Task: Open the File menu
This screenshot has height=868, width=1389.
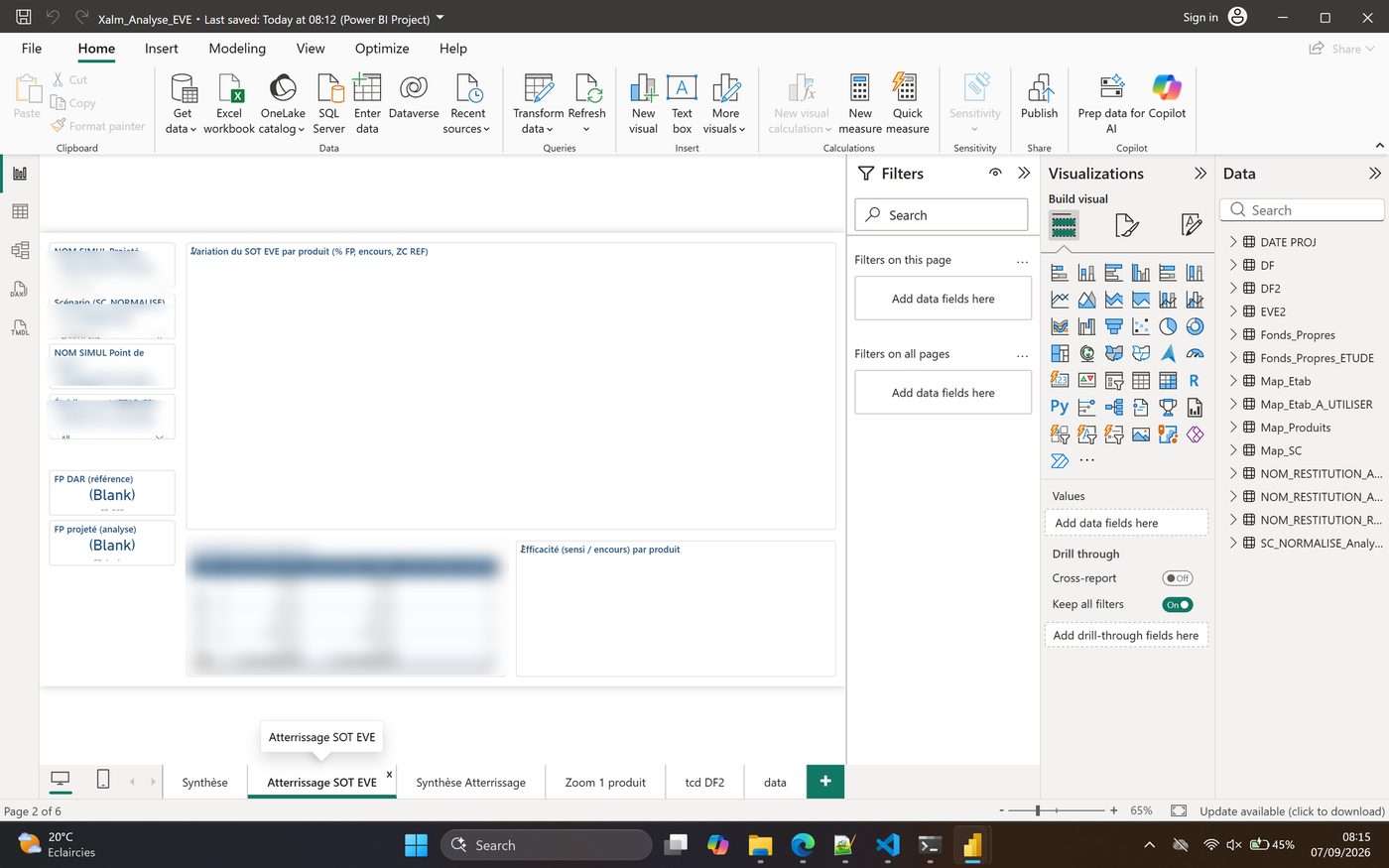Action: point(32,48)
